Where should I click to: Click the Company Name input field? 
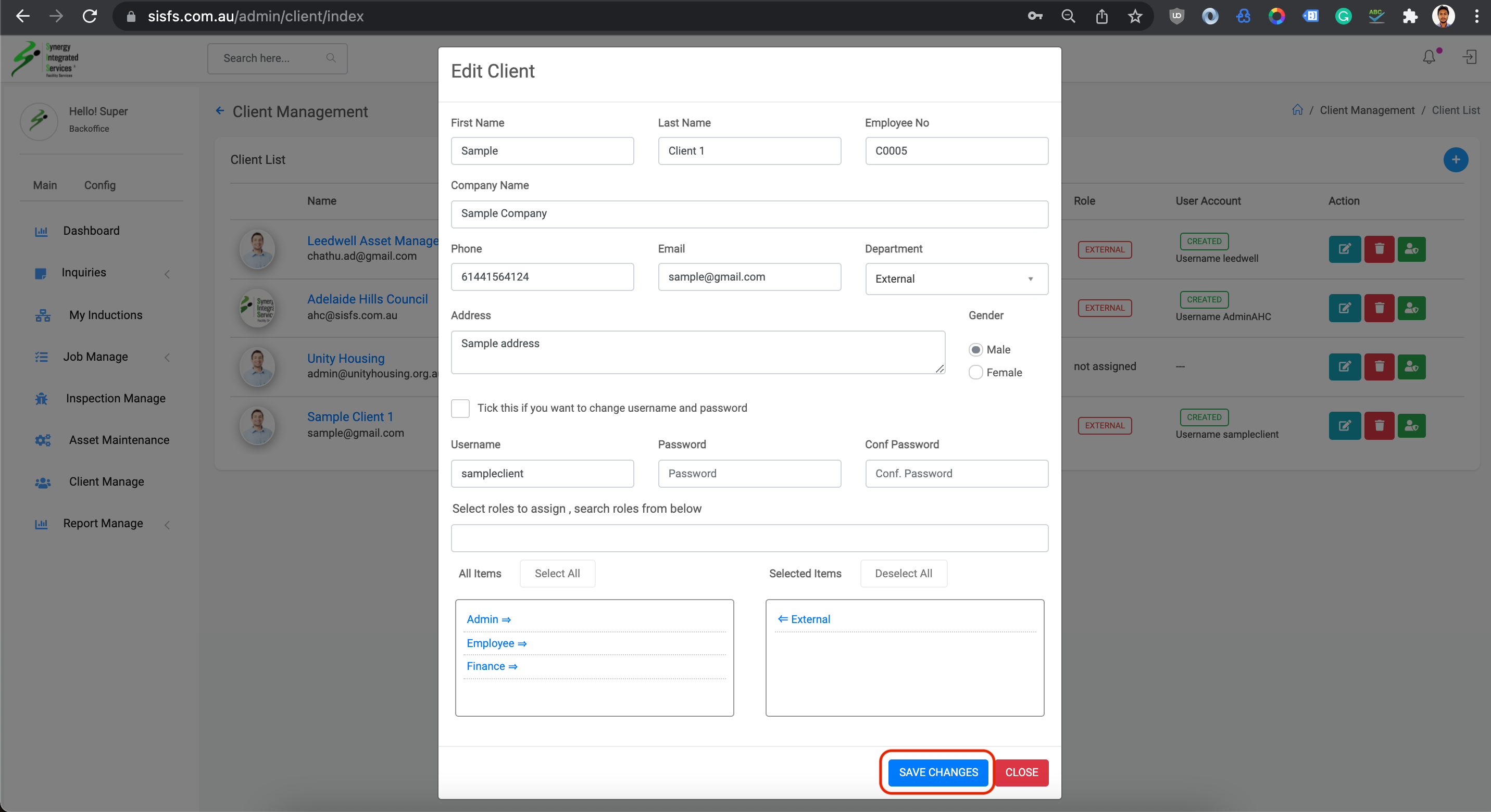[x=749, y=213]
